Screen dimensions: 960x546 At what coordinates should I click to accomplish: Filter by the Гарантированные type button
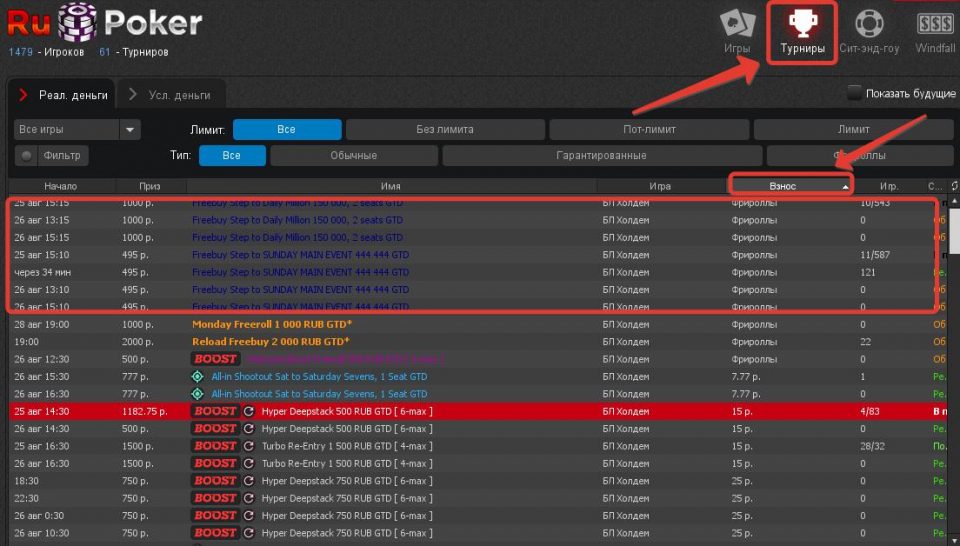tap(601, 156)
